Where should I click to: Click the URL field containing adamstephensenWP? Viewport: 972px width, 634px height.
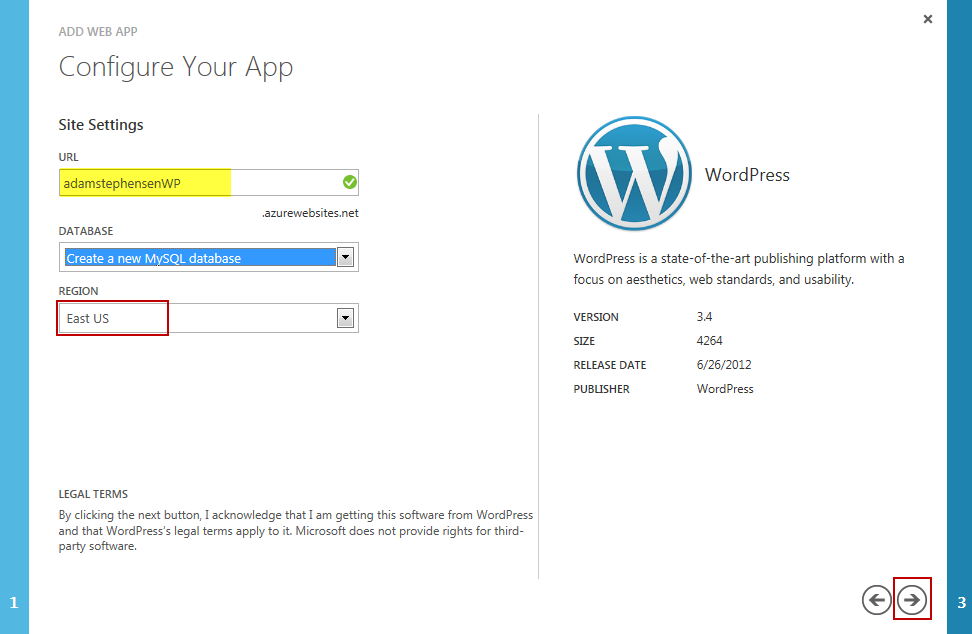(x=209, y=182)
